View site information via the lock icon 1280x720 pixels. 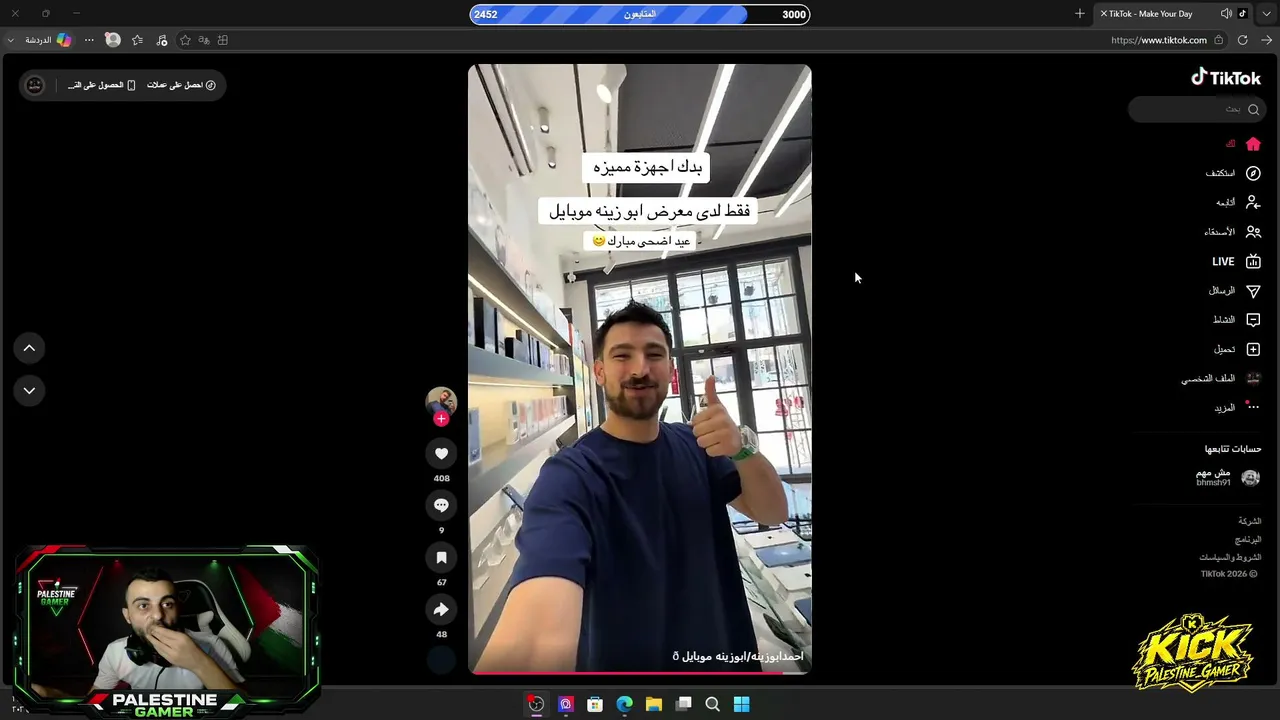coord(1218,40)
